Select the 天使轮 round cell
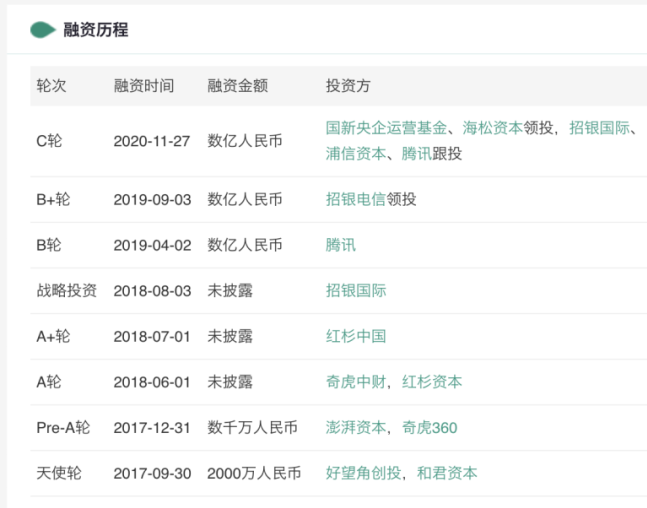 (59, 473)
